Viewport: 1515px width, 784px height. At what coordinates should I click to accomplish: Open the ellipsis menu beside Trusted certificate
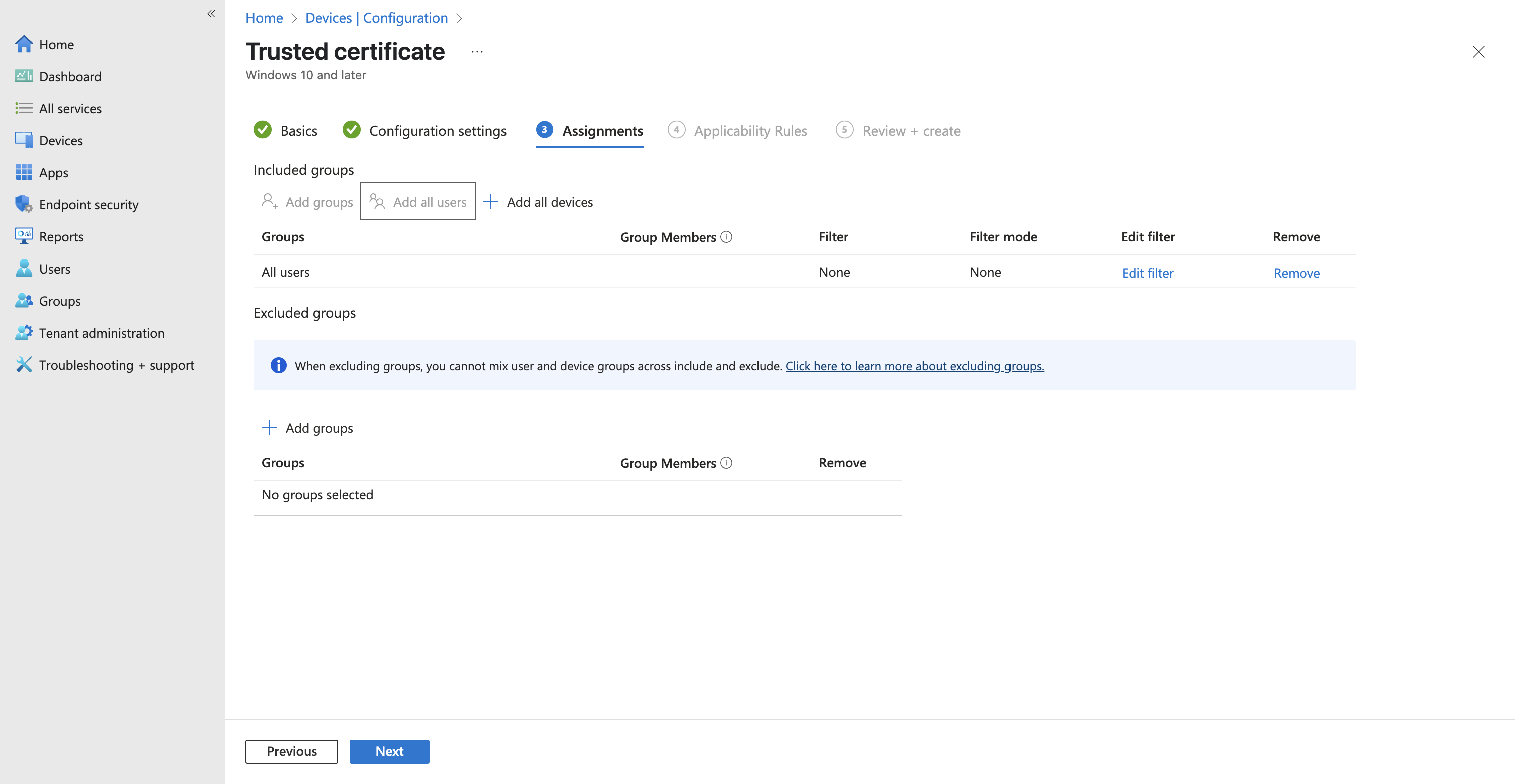point(477,52)
